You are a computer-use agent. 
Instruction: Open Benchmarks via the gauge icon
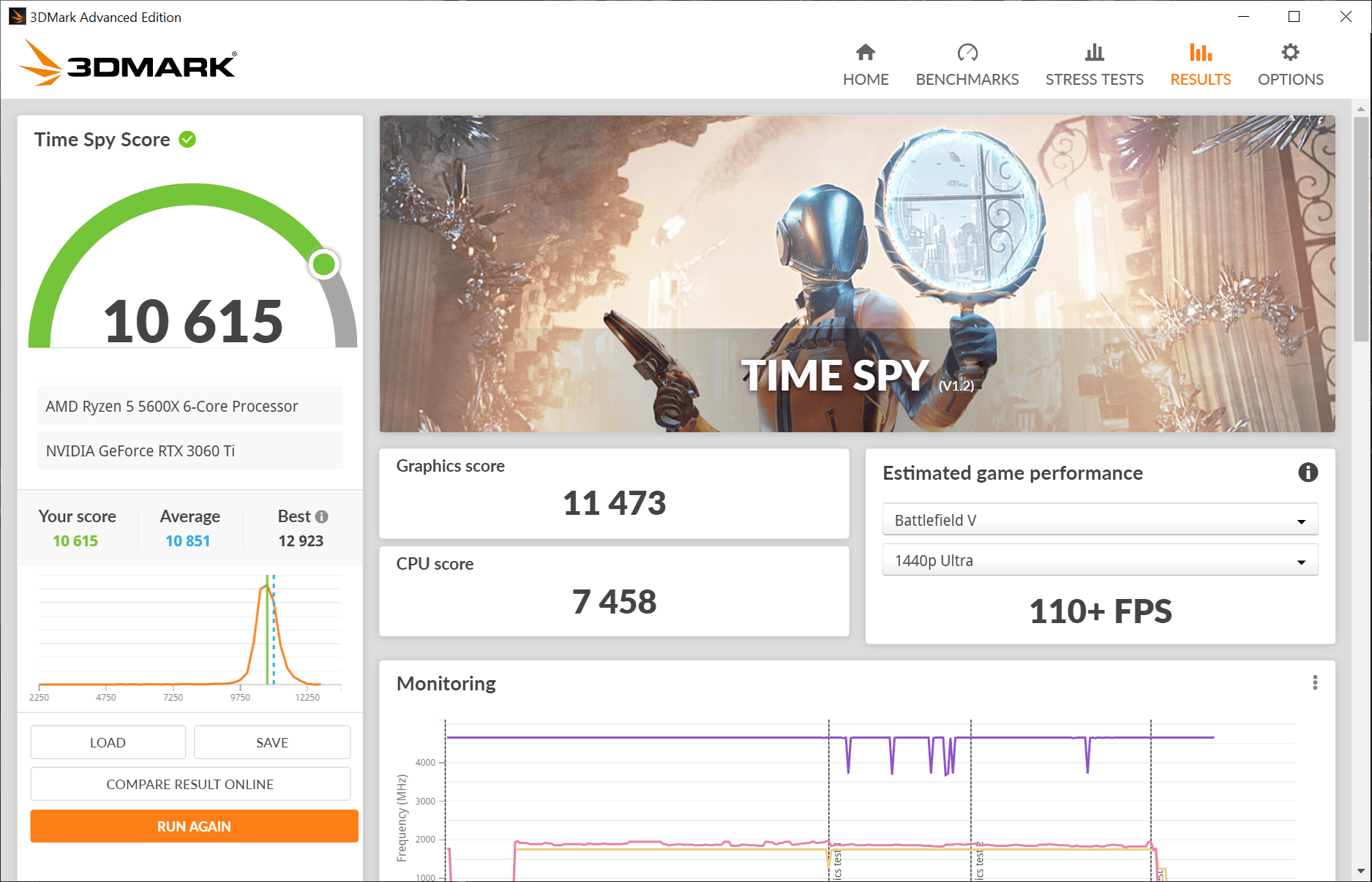coord(967,53)
